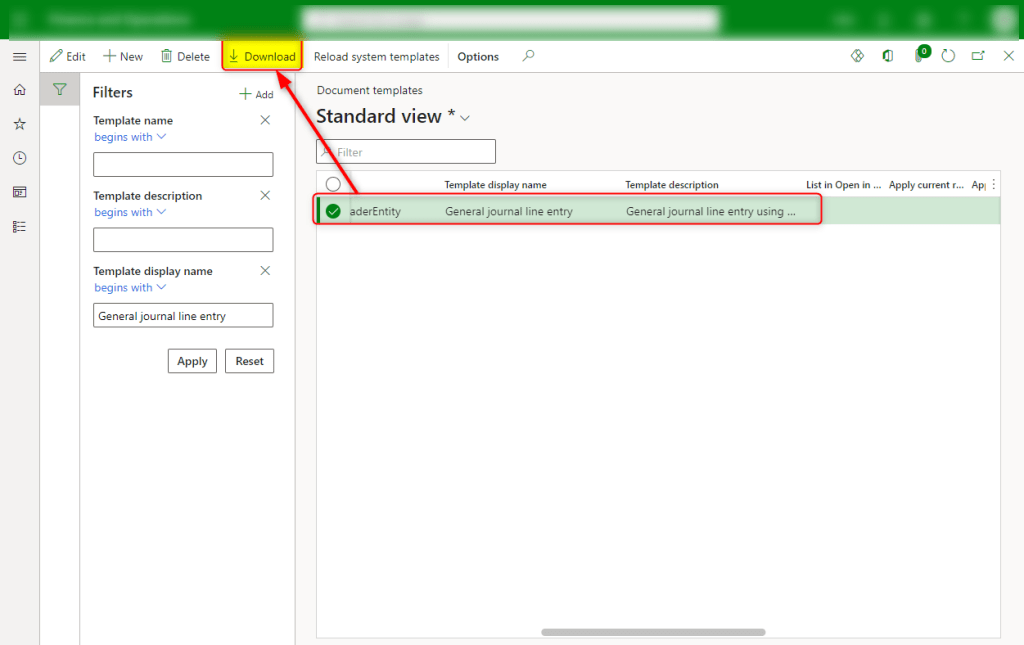
Task: Open Recent clock icon in sidebar
Action: [x=19, y=158]
